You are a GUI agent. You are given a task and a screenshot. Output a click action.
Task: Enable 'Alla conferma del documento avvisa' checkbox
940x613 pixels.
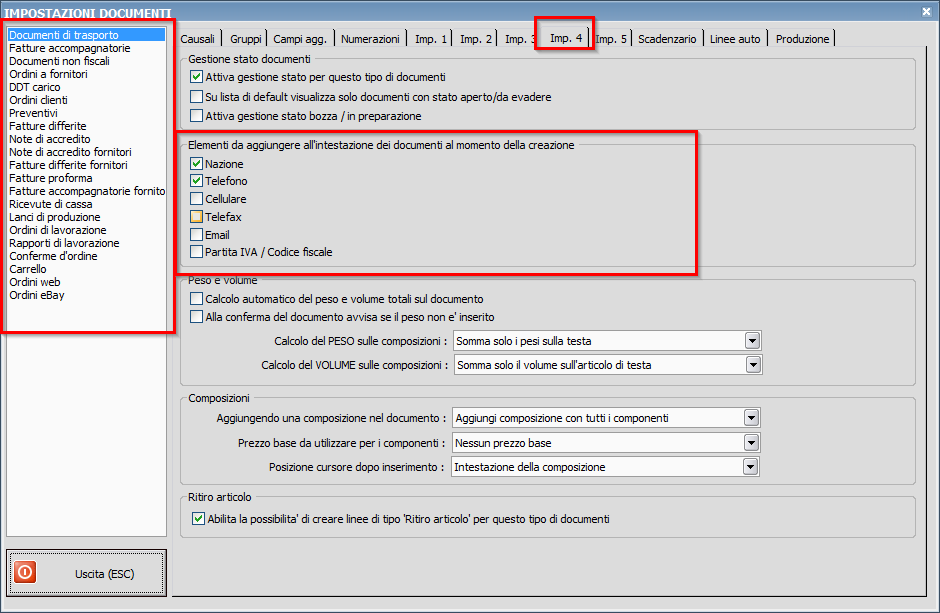pos(196,316)
